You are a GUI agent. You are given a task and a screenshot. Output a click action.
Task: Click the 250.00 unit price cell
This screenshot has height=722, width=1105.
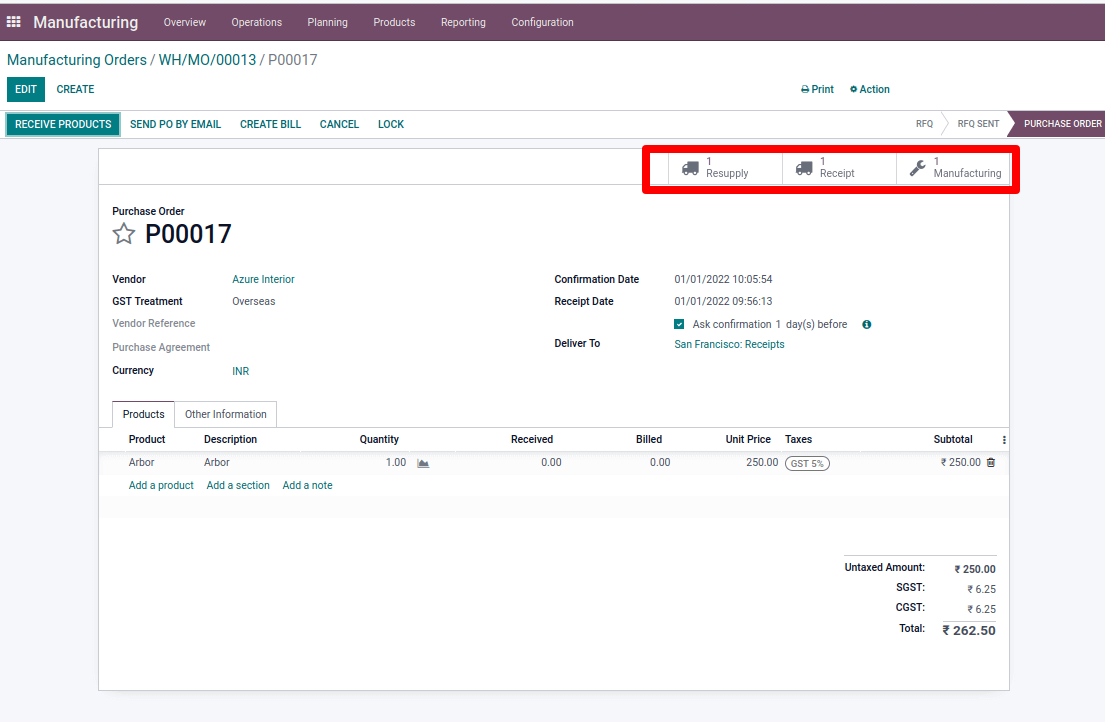pos(763,463)
